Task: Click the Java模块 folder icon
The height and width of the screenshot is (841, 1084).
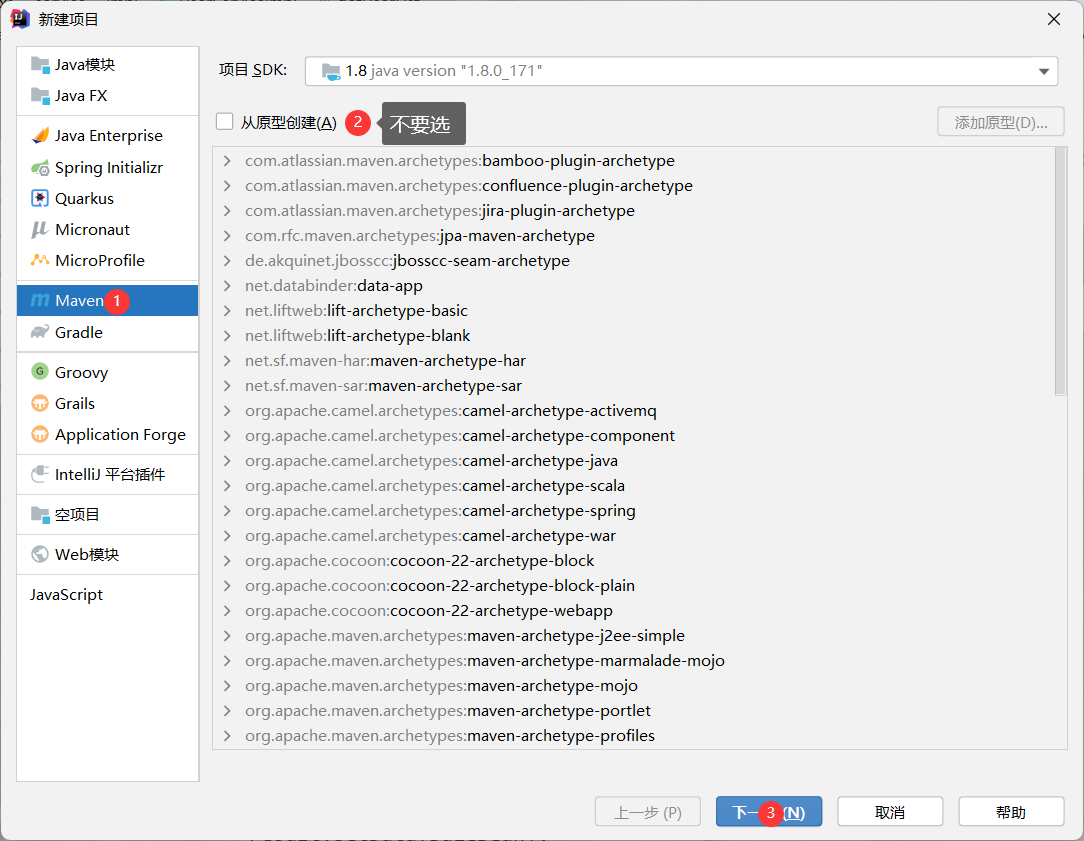Action: pyautogui.click(x=40, y=64)
